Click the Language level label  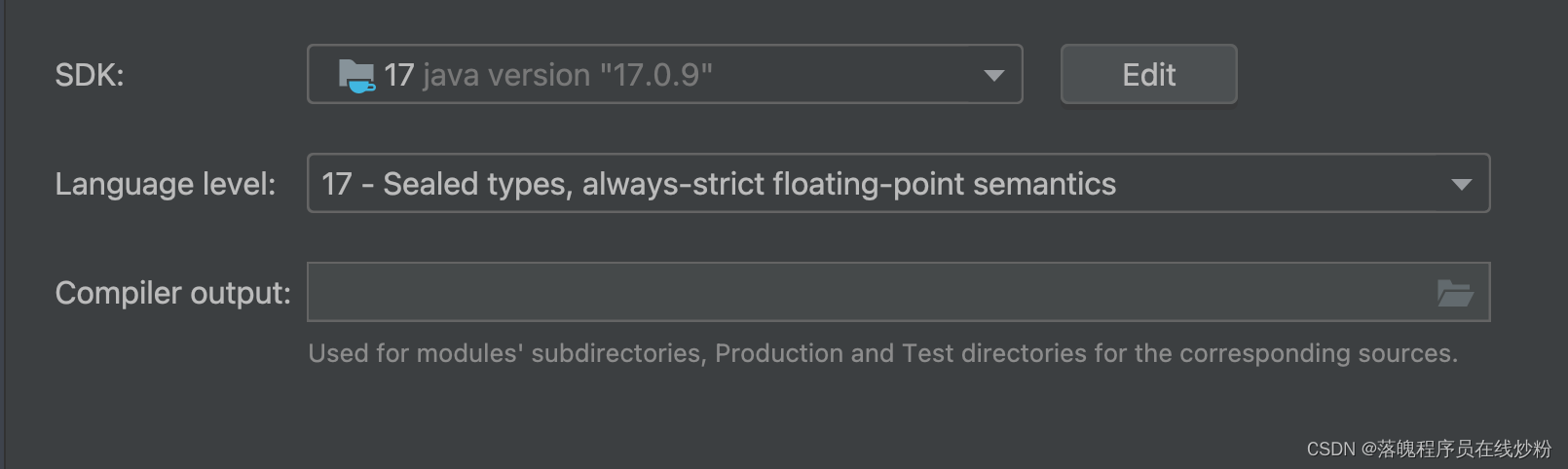click(x=165, y=184)
